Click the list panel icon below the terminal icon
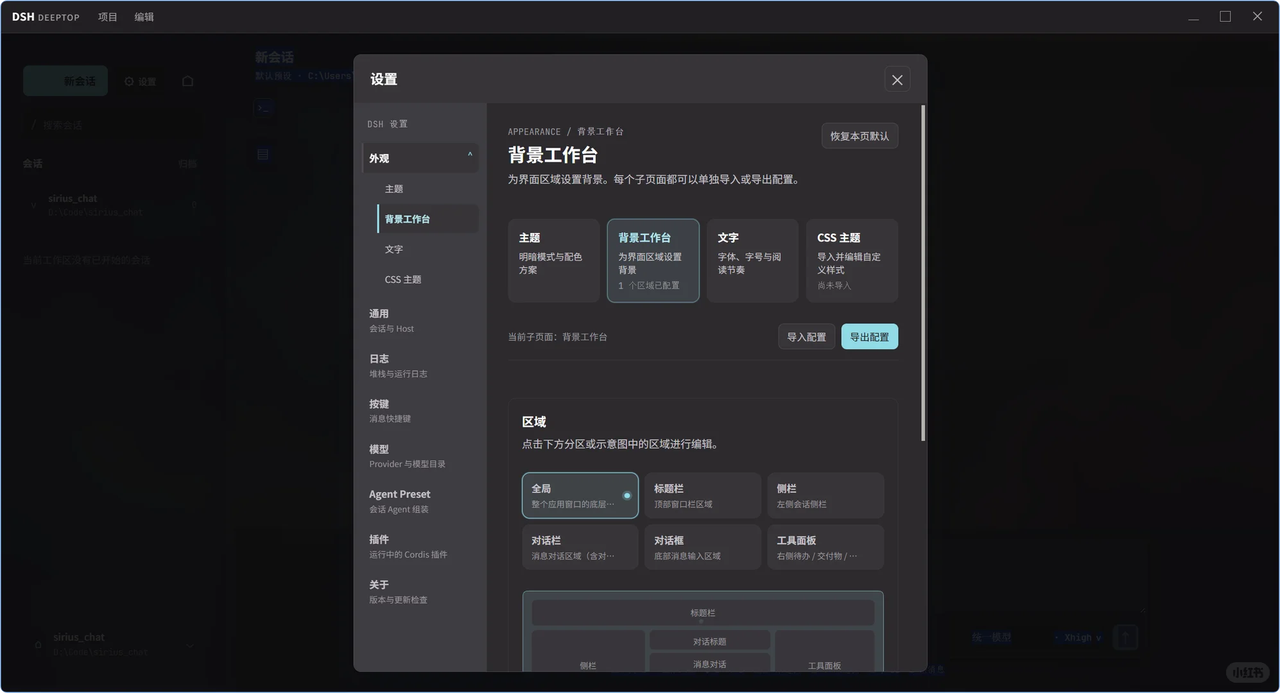1280x693 pixels. pyautogui.click(x=263, y=154)
